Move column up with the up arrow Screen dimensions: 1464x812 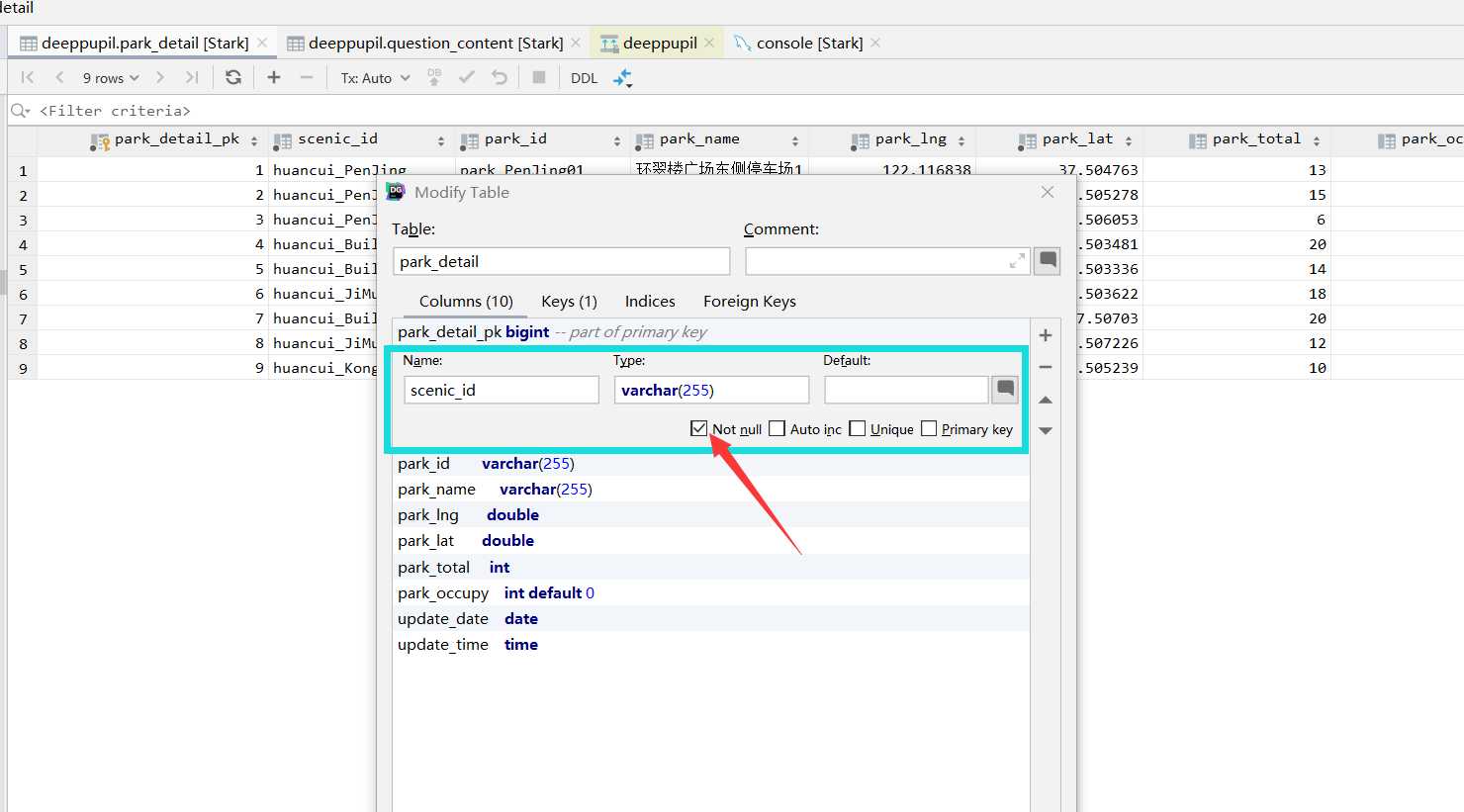[x=1046, y=400]
